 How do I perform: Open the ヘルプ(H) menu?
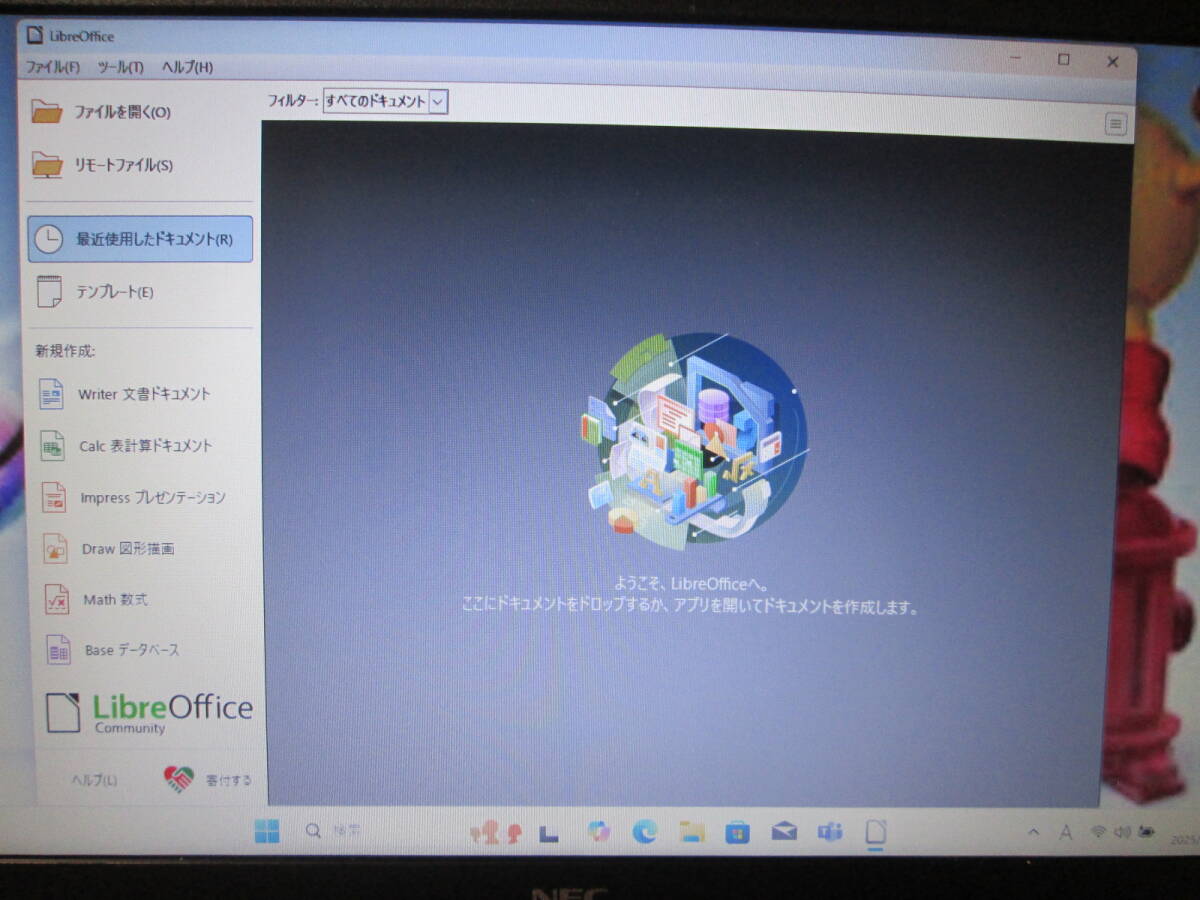click(187, 67)
